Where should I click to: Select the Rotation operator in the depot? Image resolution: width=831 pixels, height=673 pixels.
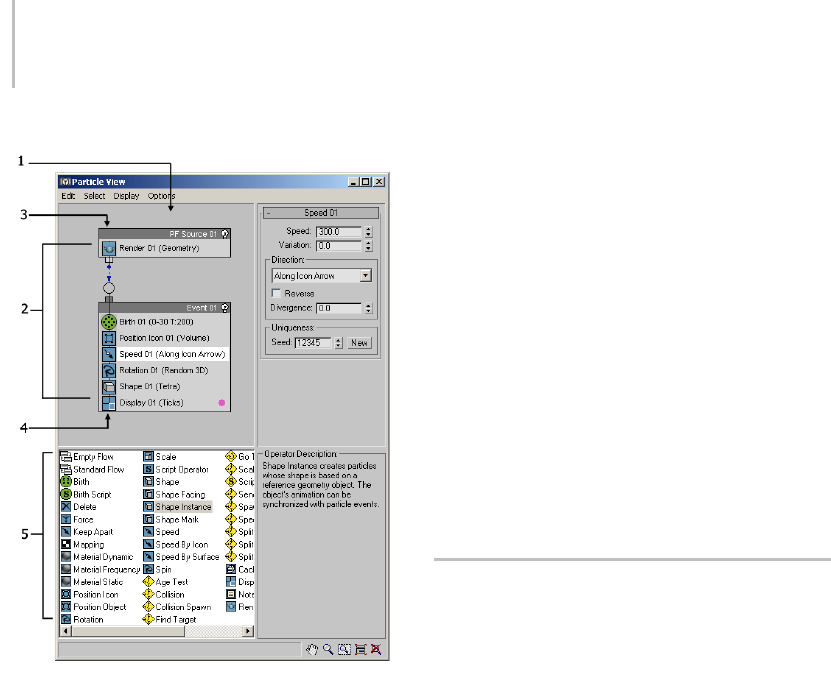pyautogui.click(x=82, y=619)
